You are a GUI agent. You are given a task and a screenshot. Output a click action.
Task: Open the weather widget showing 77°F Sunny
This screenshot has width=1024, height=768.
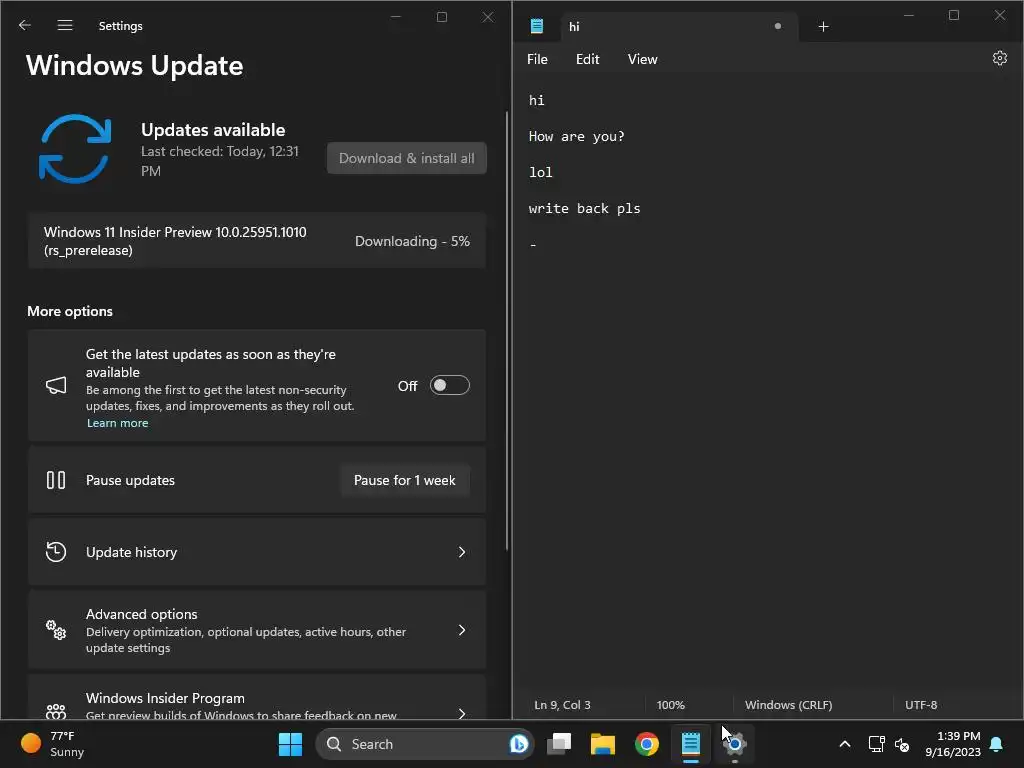(x=54, y=744)
